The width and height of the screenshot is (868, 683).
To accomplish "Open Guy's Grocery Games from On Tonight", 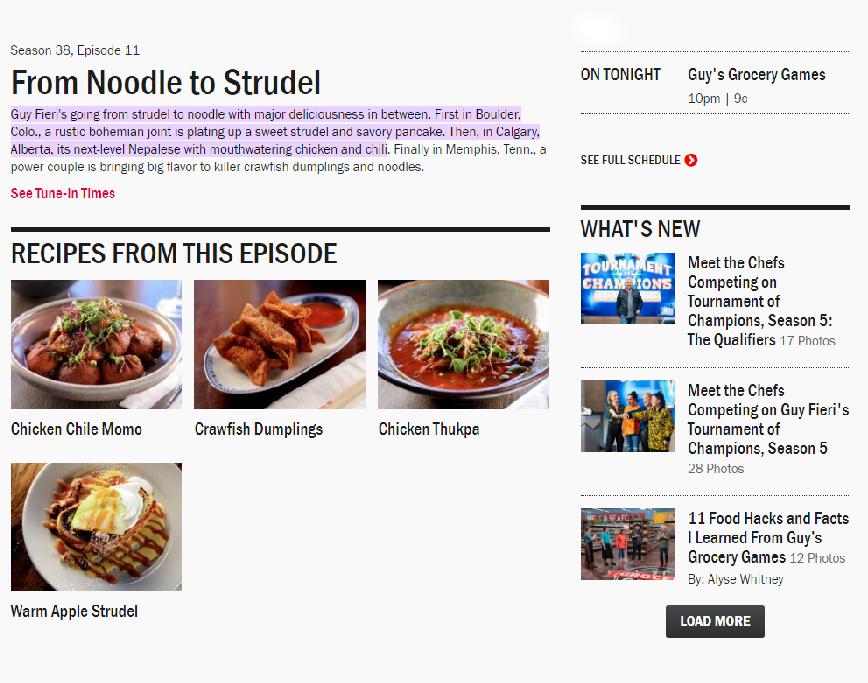I will (756, 74).
